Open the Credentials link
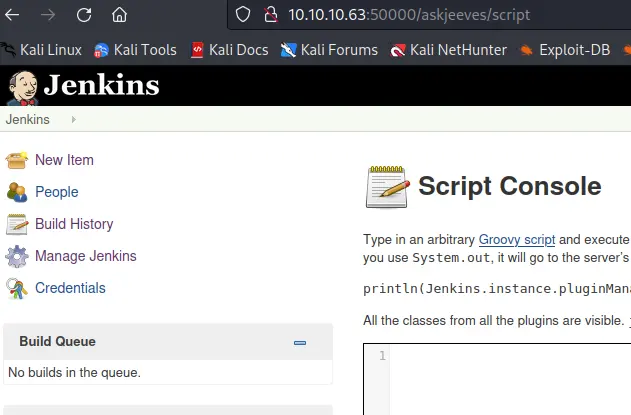The width and height of the screenshot is (631, 415). tap(70, 288)
